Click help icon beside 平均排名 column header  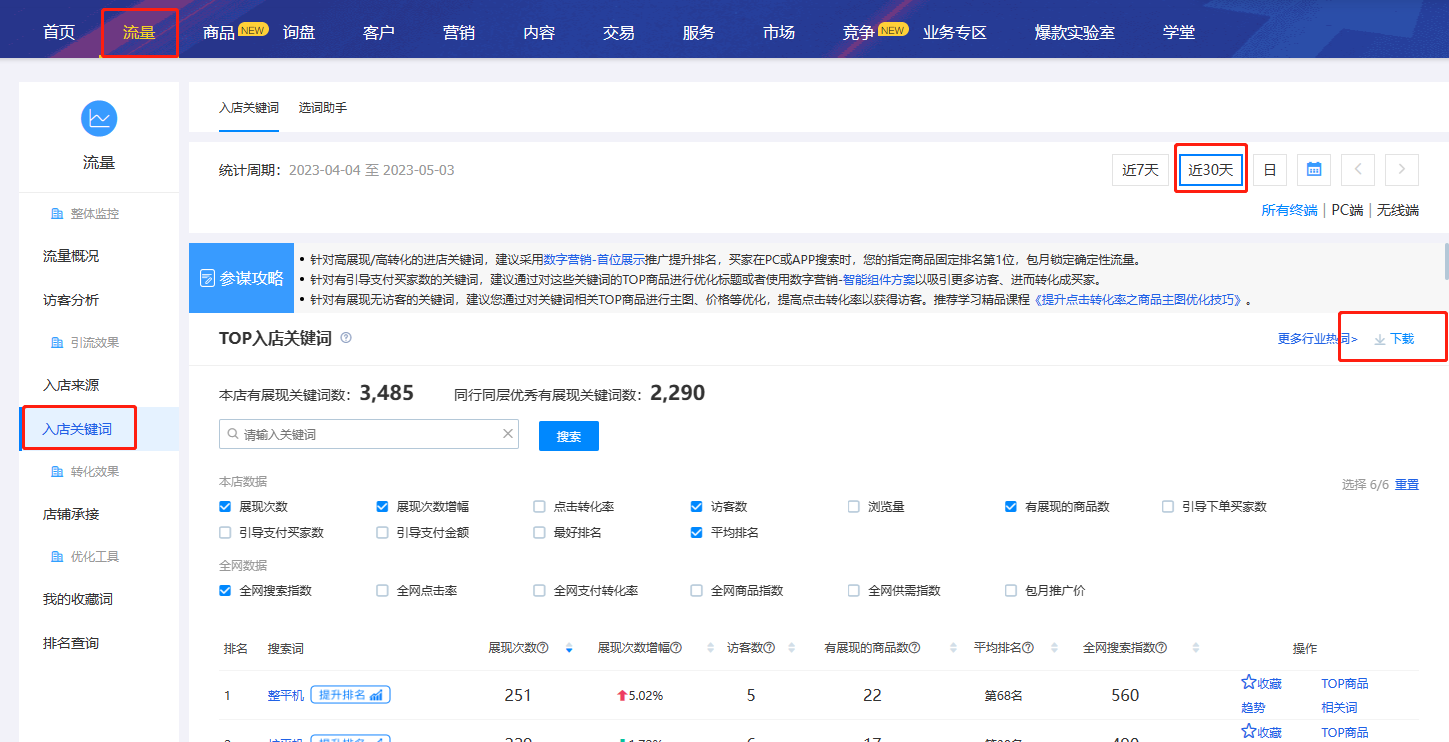[1028, 648]
